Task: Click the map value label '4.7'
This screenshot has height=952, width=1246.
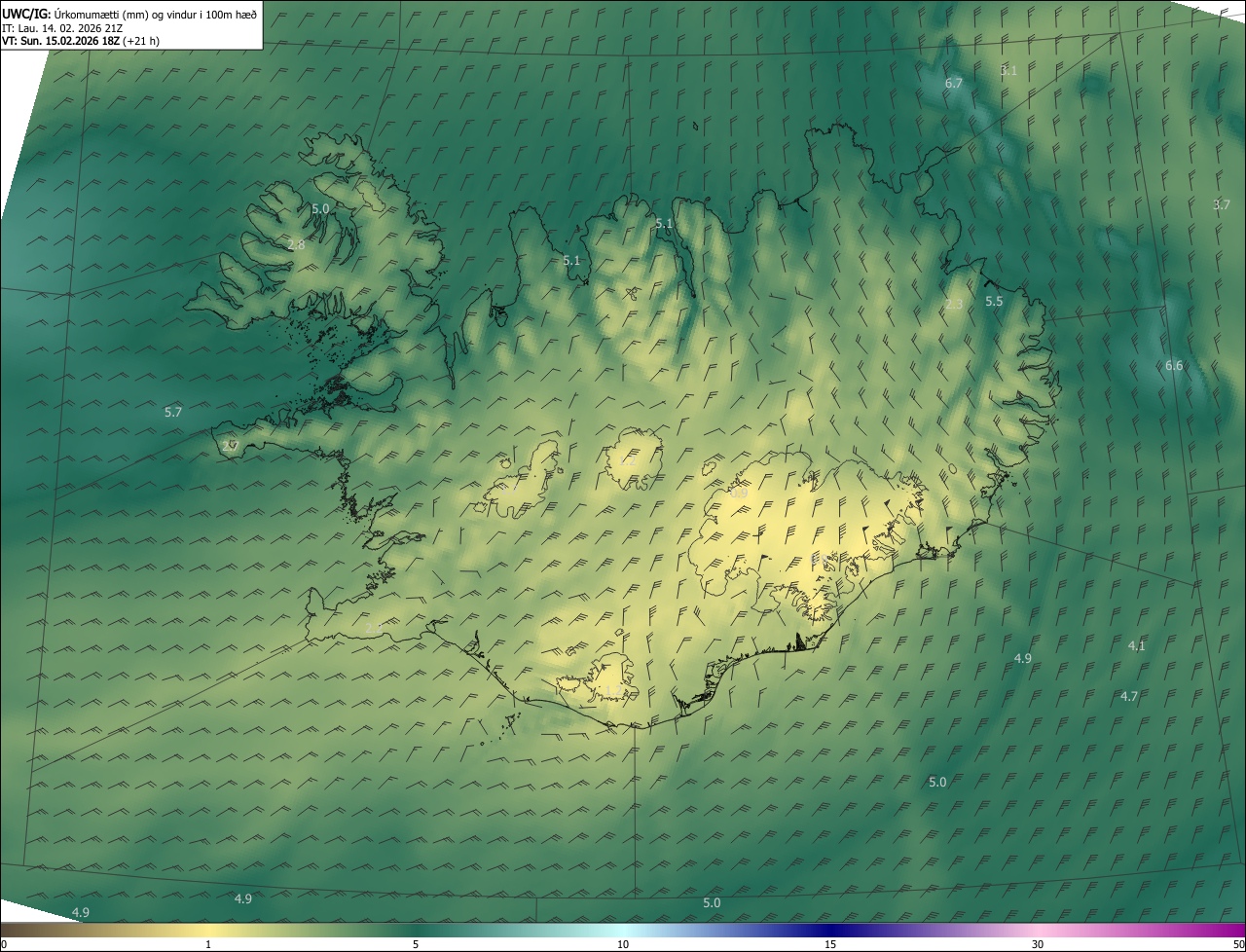Action: tap(1129, 696)
